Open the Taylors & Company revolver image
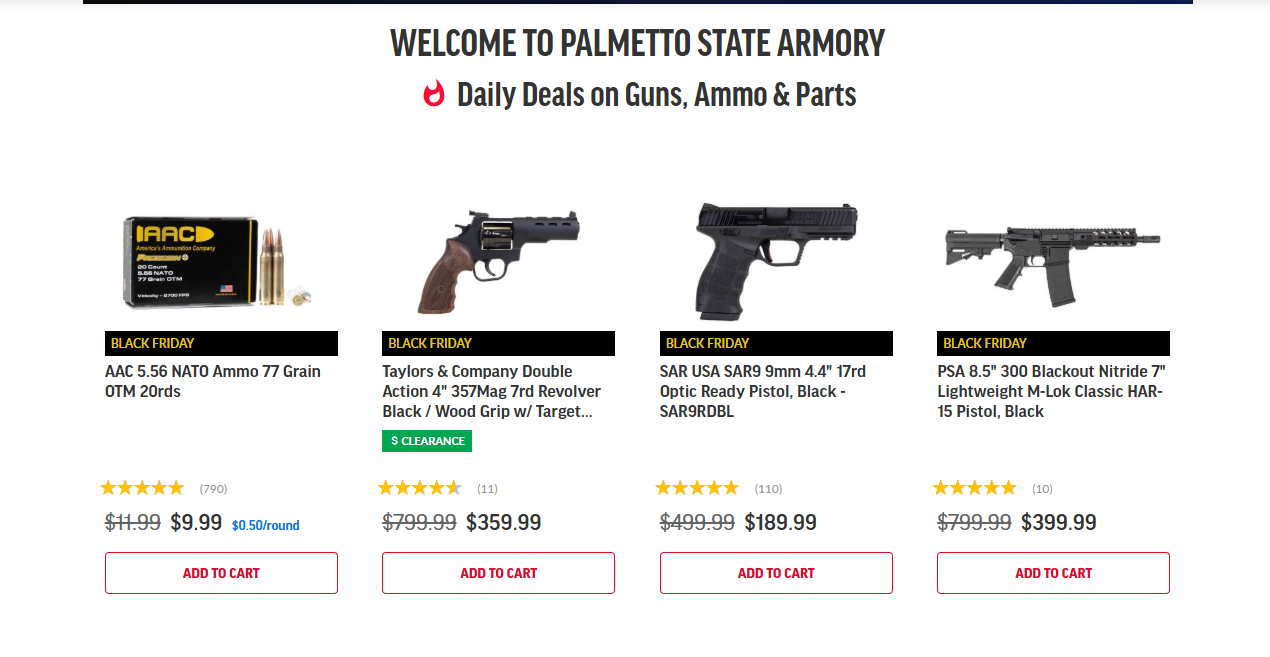This screenshot has width=1270, height=657. (498, 260)
